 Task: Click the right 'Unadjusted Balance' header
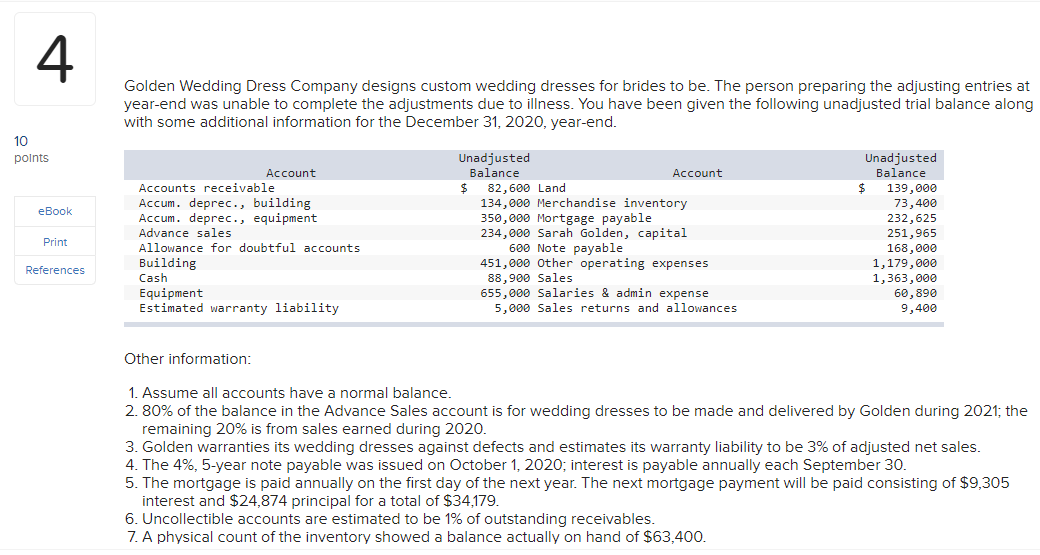pyautogui.click(x=901, y=166)
